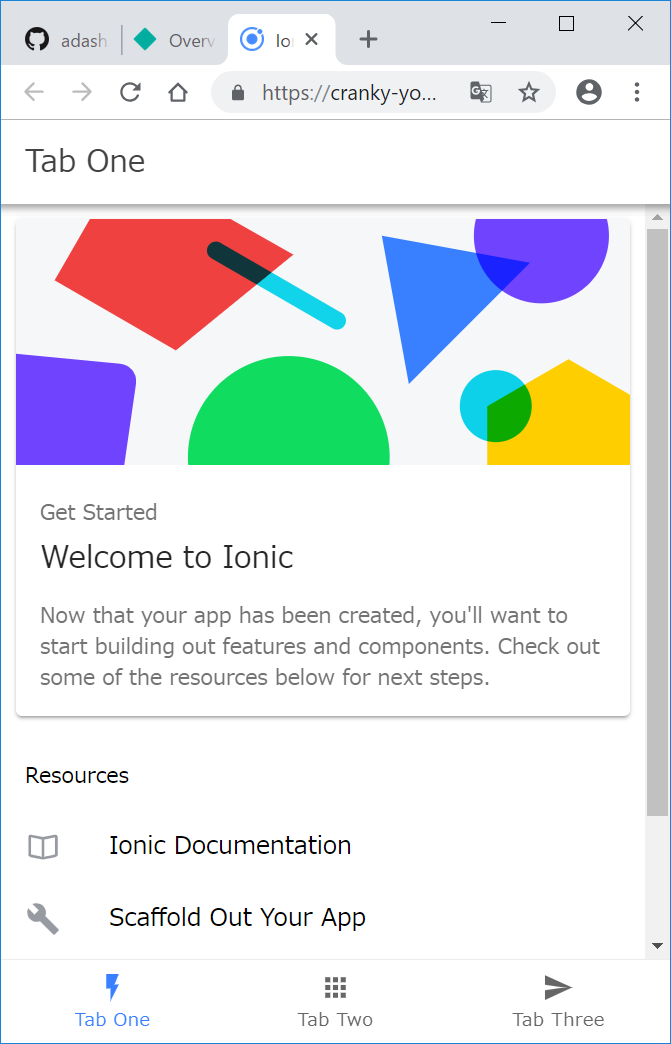The width and height of the screenshot is (671, 1044).
Task: Click the lightning bolt Tab One icon
Action: tap(112, 988)
